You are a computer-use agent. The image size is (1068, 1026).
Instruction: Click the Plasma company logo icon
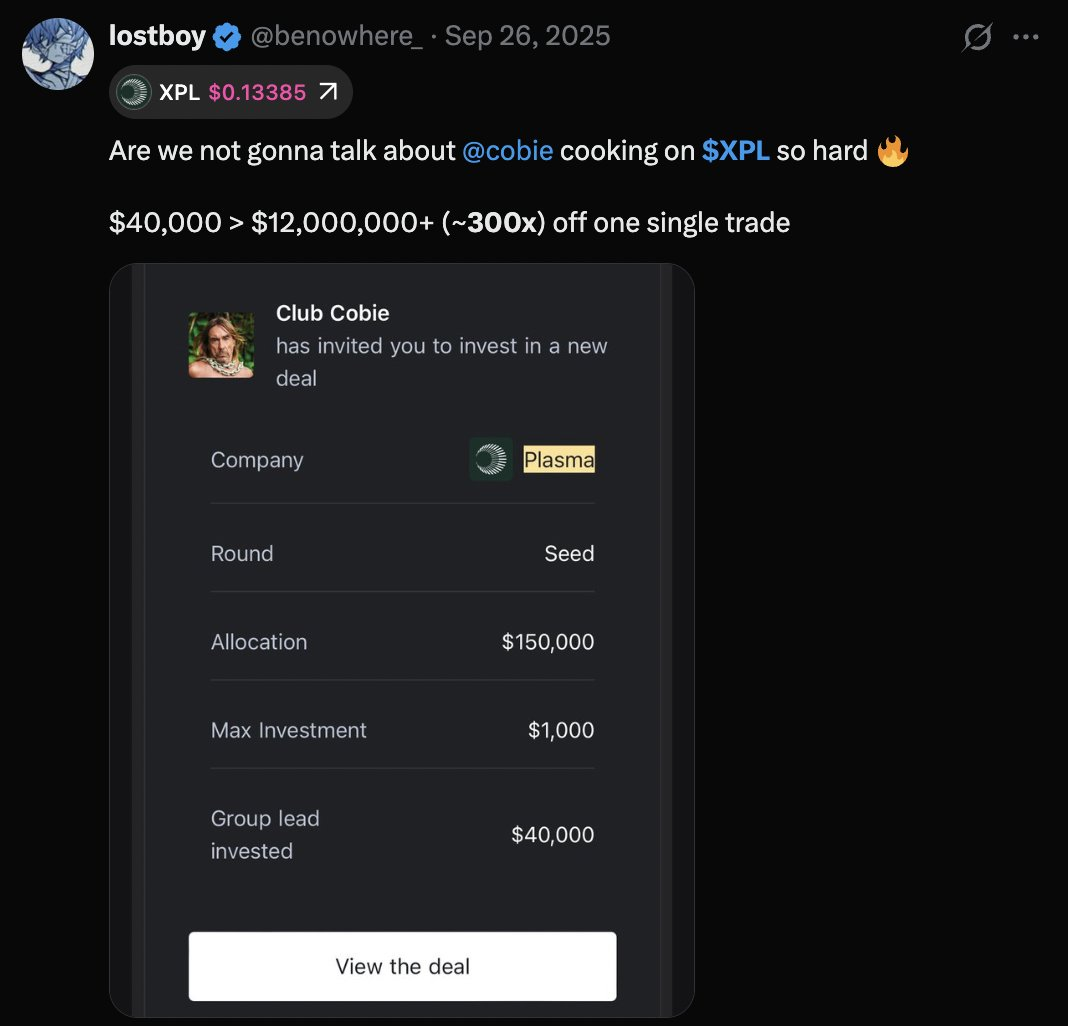pyautogui.click(x=491, y=459)
